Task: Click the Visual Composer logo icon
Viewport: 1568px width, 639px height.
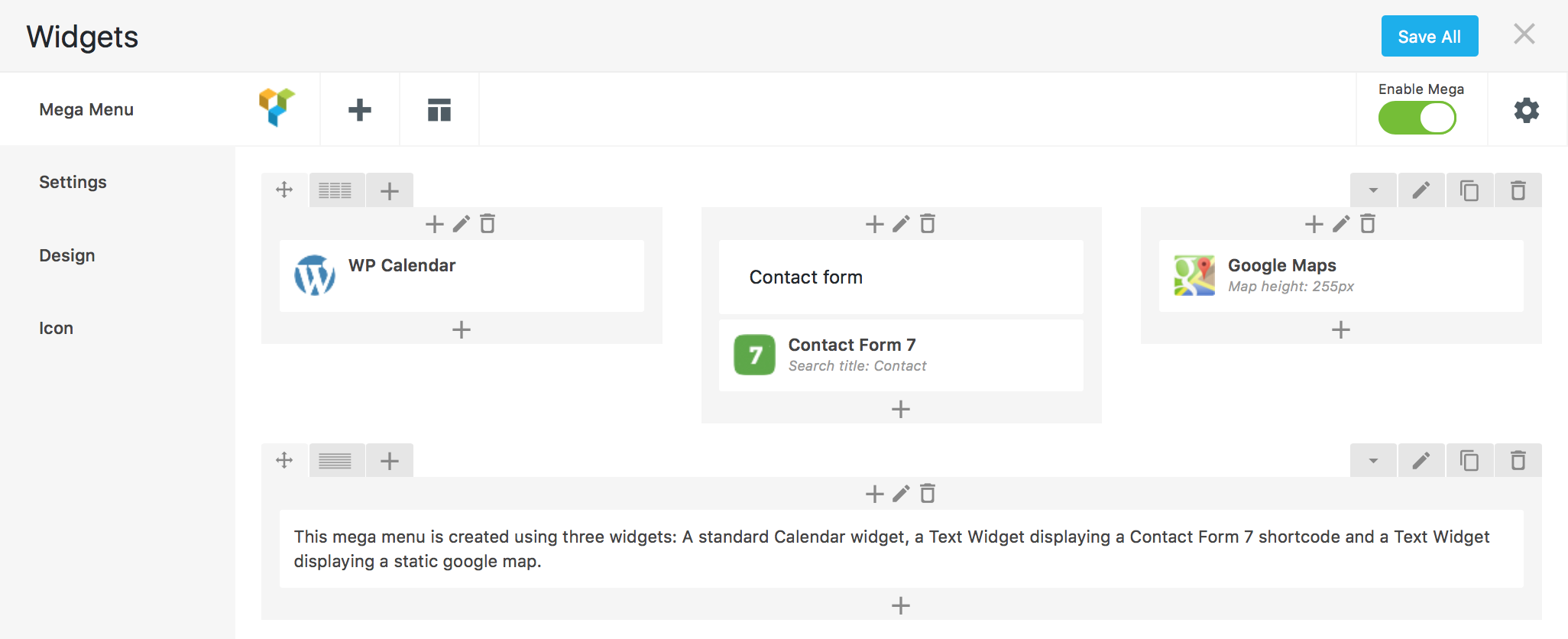Action: coord(277,109)
